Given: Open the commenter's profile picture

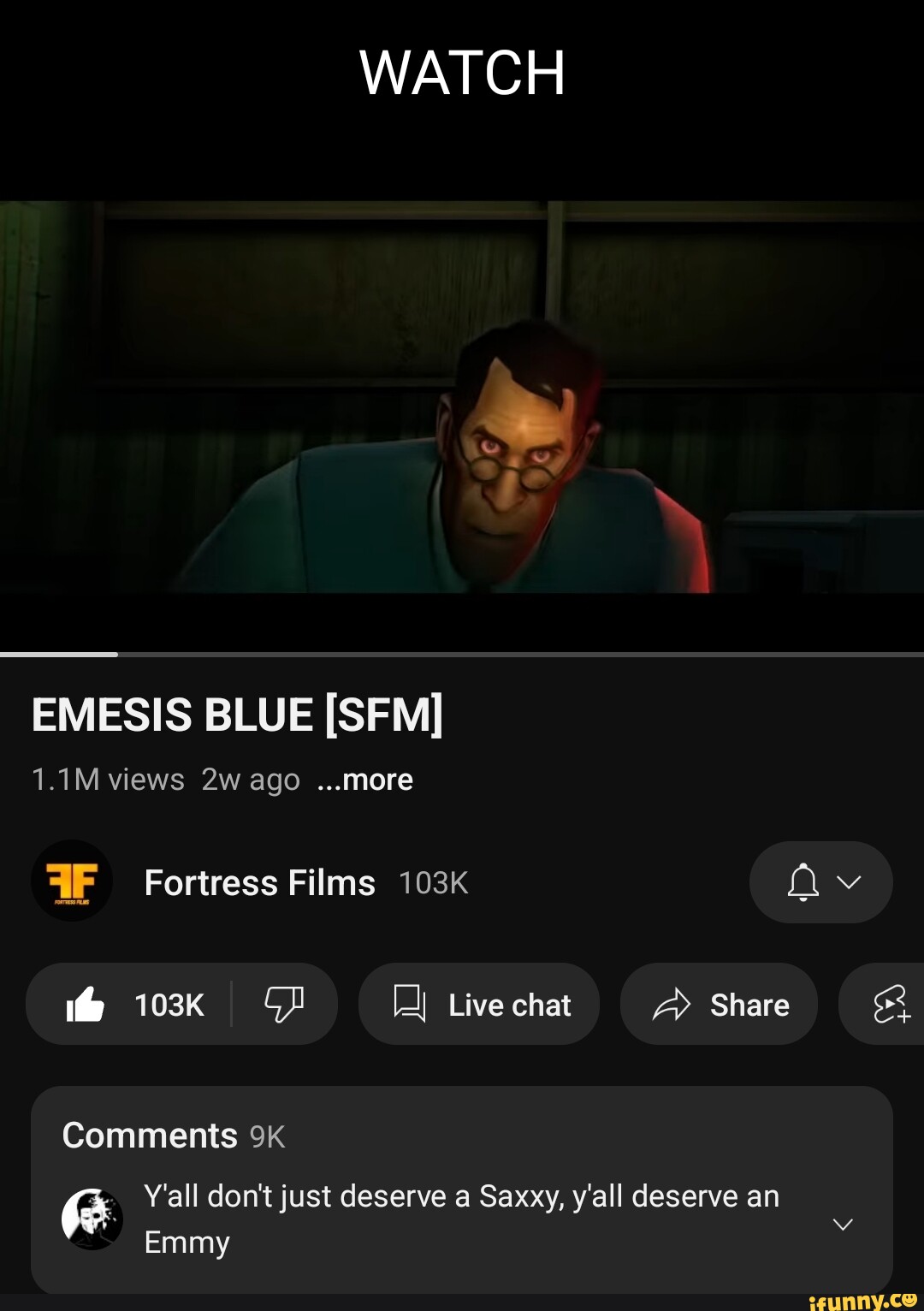Looking at the screenshot, I should coord(92,1219).
